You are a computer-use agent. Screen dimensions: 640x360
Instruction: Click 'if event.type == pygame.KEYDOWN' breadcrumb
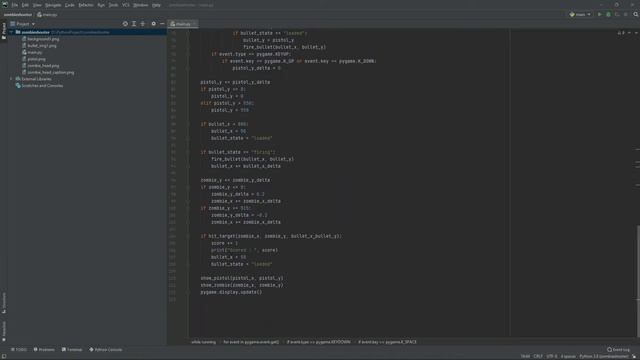318,342
